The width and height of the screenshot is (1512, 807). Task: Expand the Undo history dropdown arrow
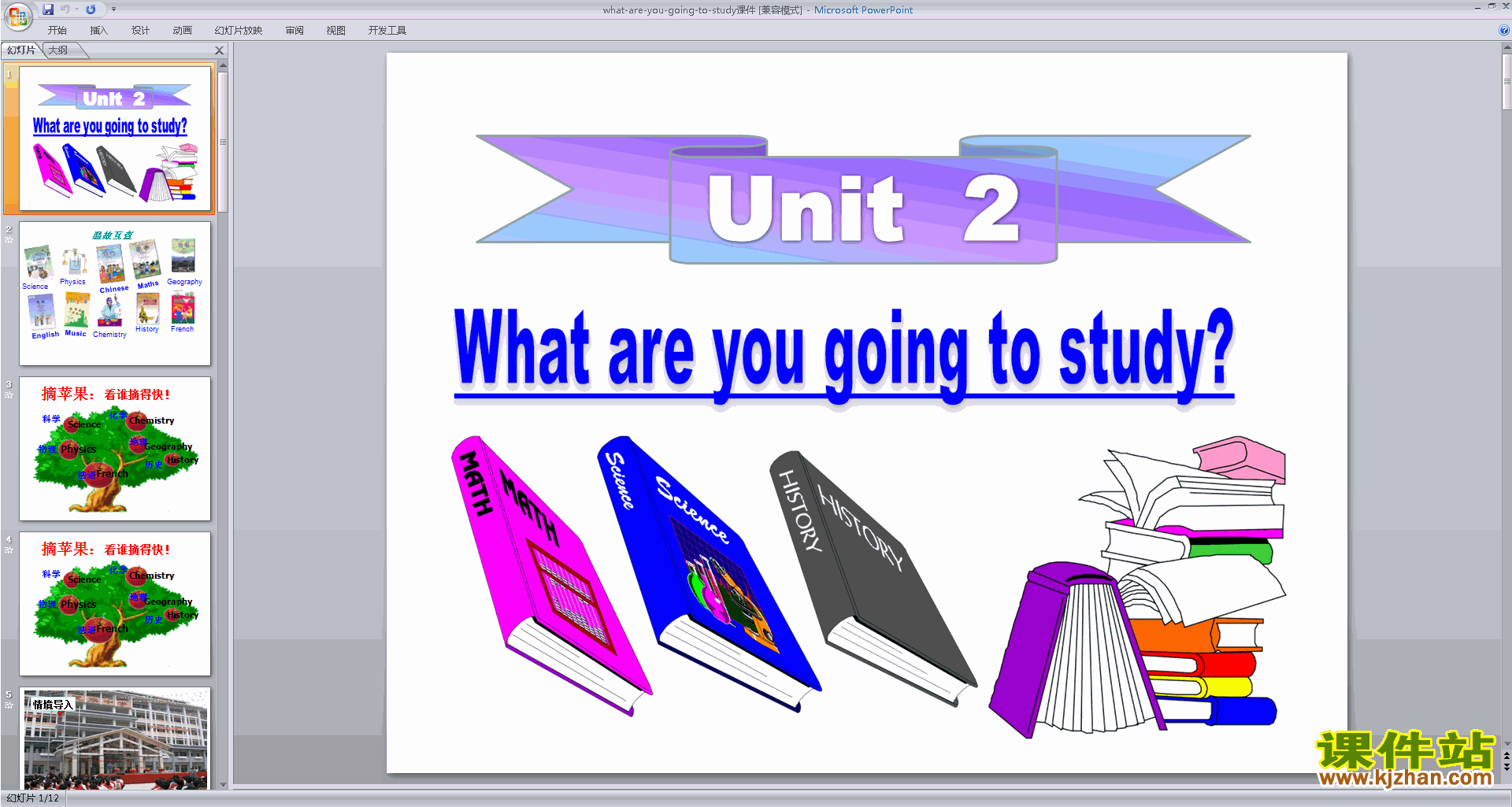[76, 9]
